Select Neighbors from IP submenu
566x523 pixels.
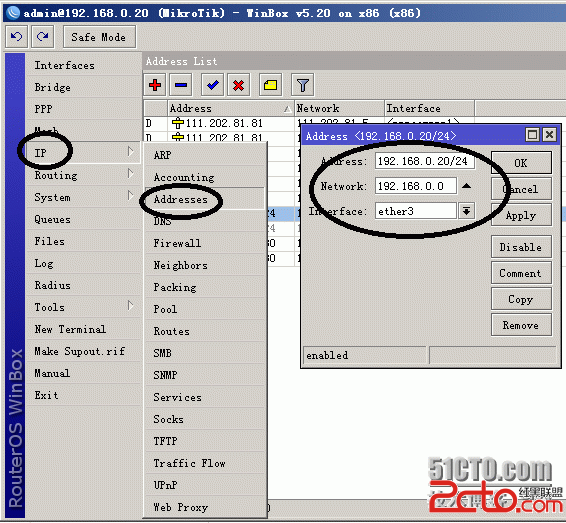(x=205, y=265)
